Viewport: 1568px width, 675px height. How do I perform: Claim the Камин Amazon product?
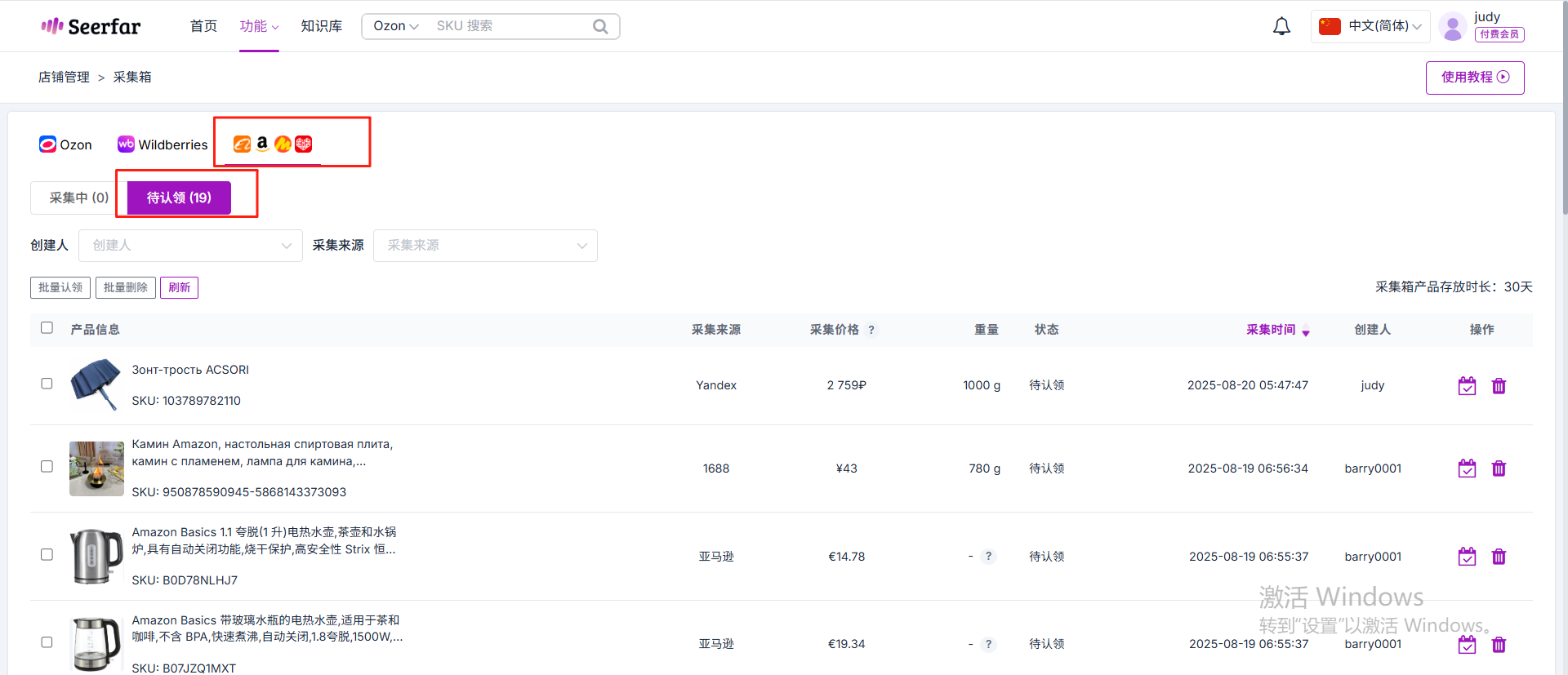coord(1467,469)
